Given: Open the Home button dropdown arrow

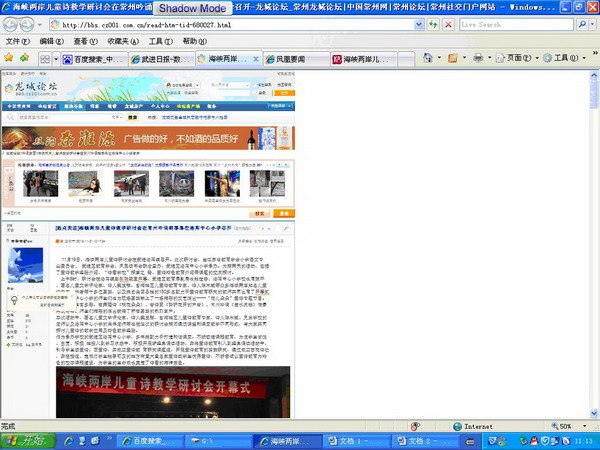Looking at the screenshot, I should pyautogui.click(x=439, y=58).
